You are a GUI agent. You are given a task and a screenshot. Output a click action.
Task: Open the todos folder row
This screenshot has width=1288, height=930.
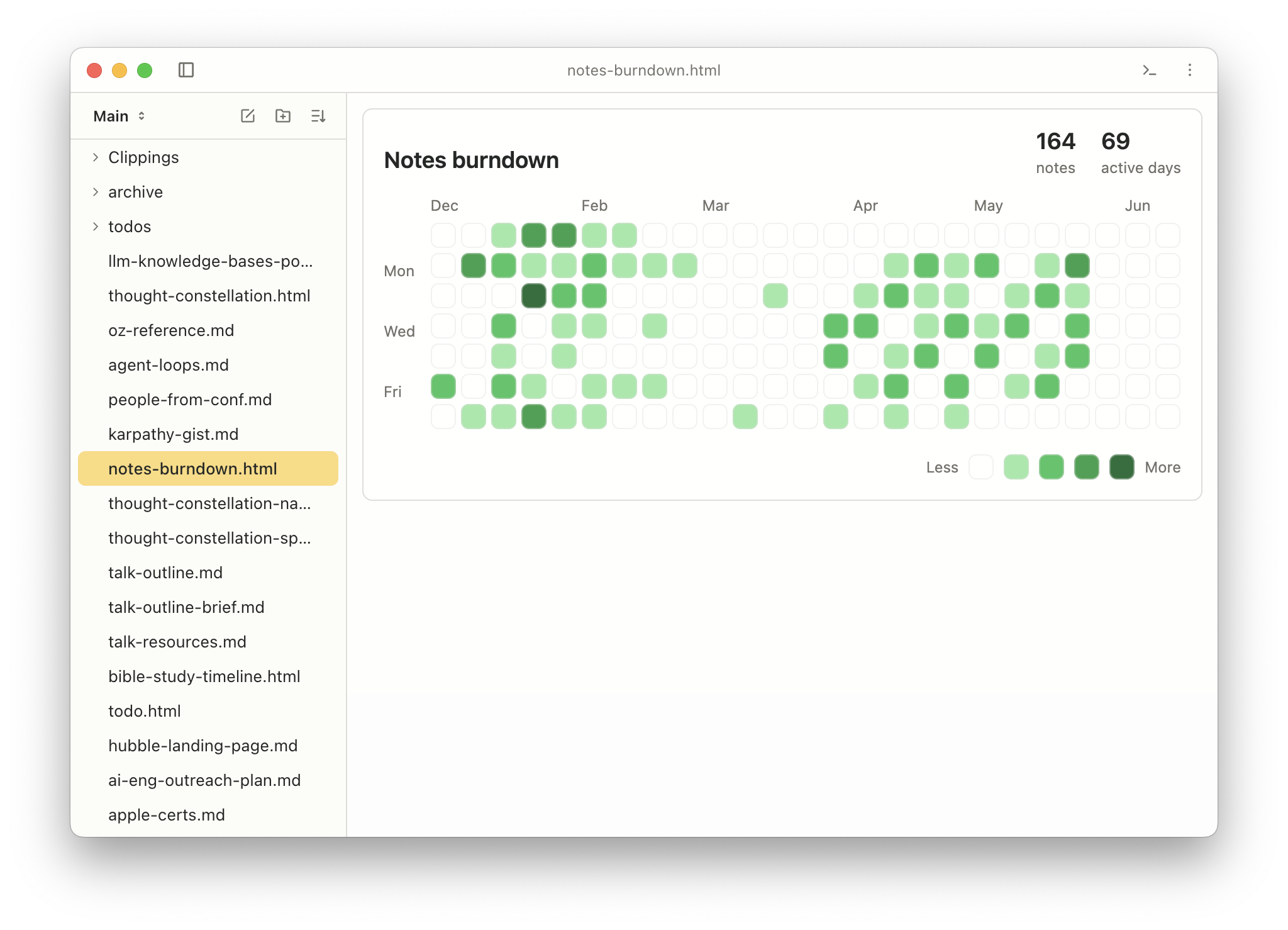point(208,227)
